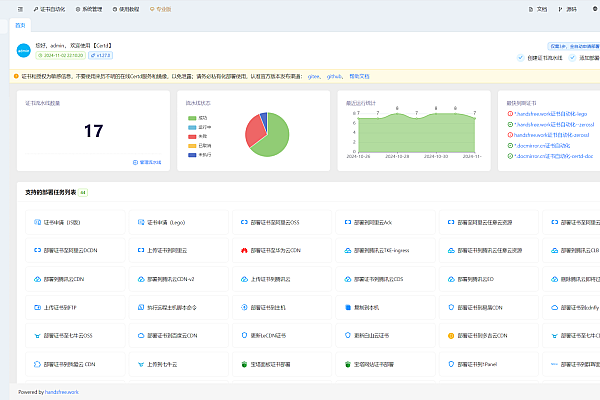Click Tencent cloud icon on 腾讯云COS card
600x400 pixels.
[347, 279]
